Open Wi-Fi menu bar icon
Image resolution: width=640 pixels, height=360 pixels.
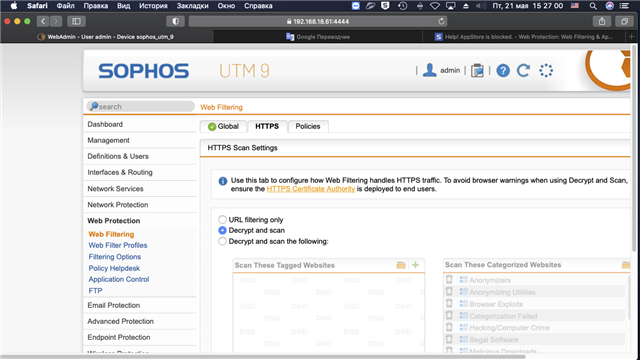[x=435, y=6]
